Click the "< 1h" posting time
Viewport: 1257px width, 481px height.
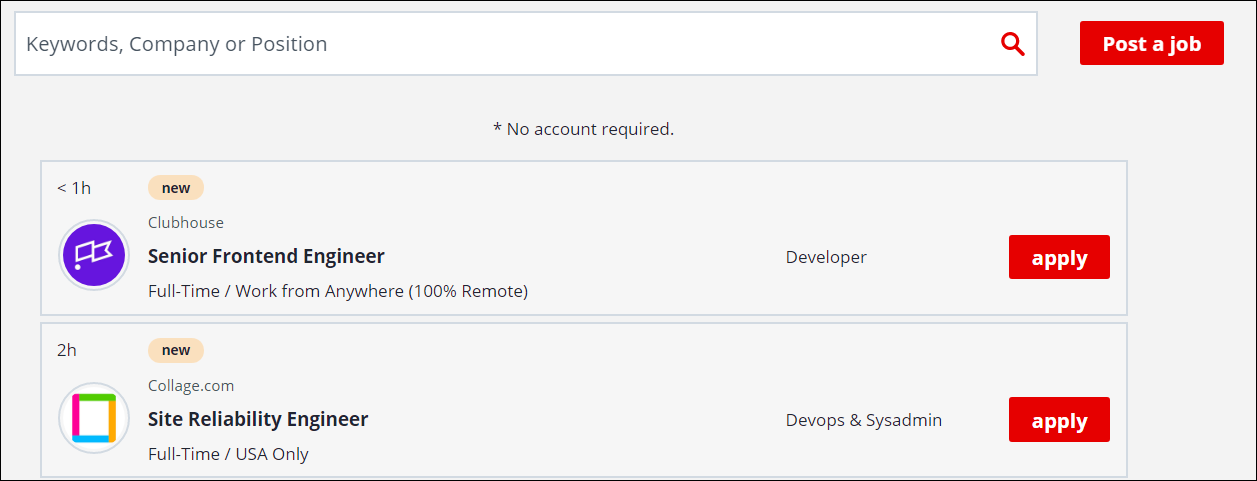pos(74,188)
